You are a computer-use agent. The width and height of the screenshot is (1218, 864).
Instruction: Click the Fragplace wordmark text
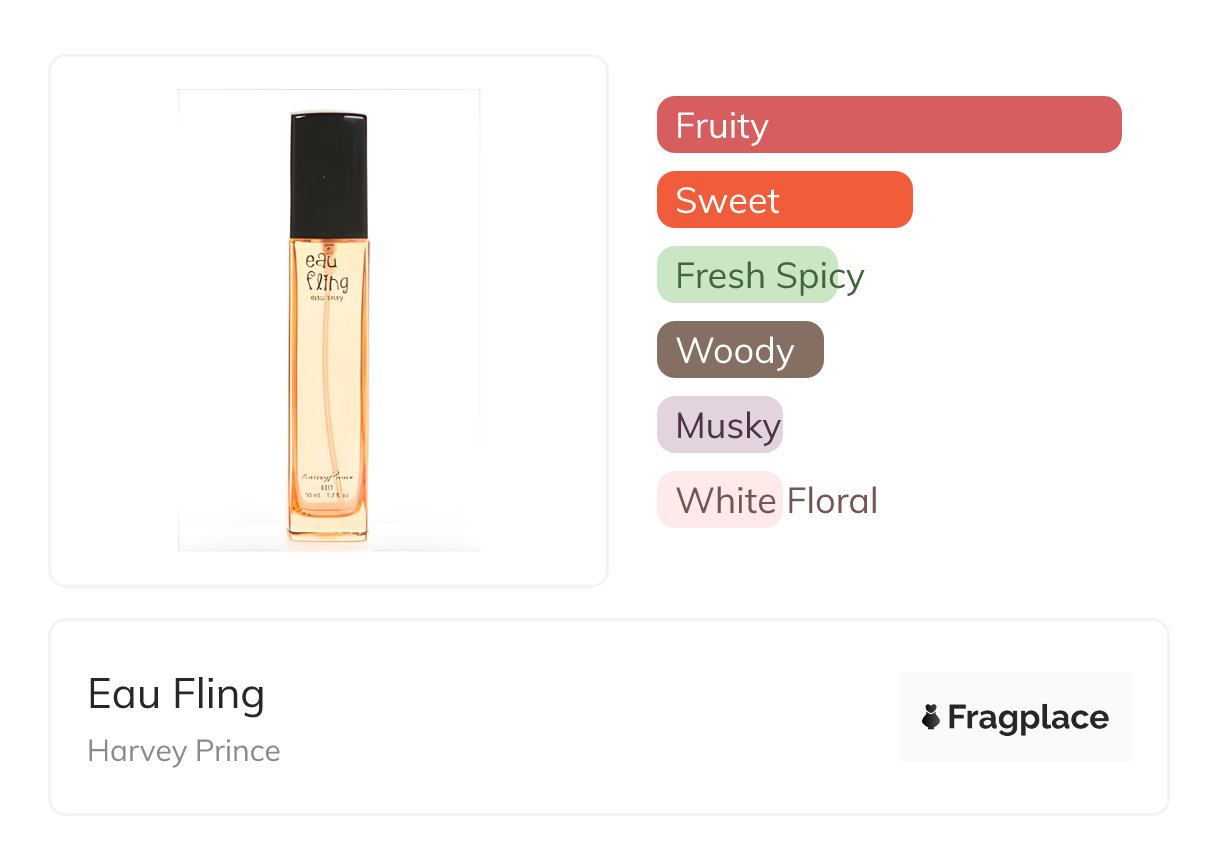[1028, 717]
